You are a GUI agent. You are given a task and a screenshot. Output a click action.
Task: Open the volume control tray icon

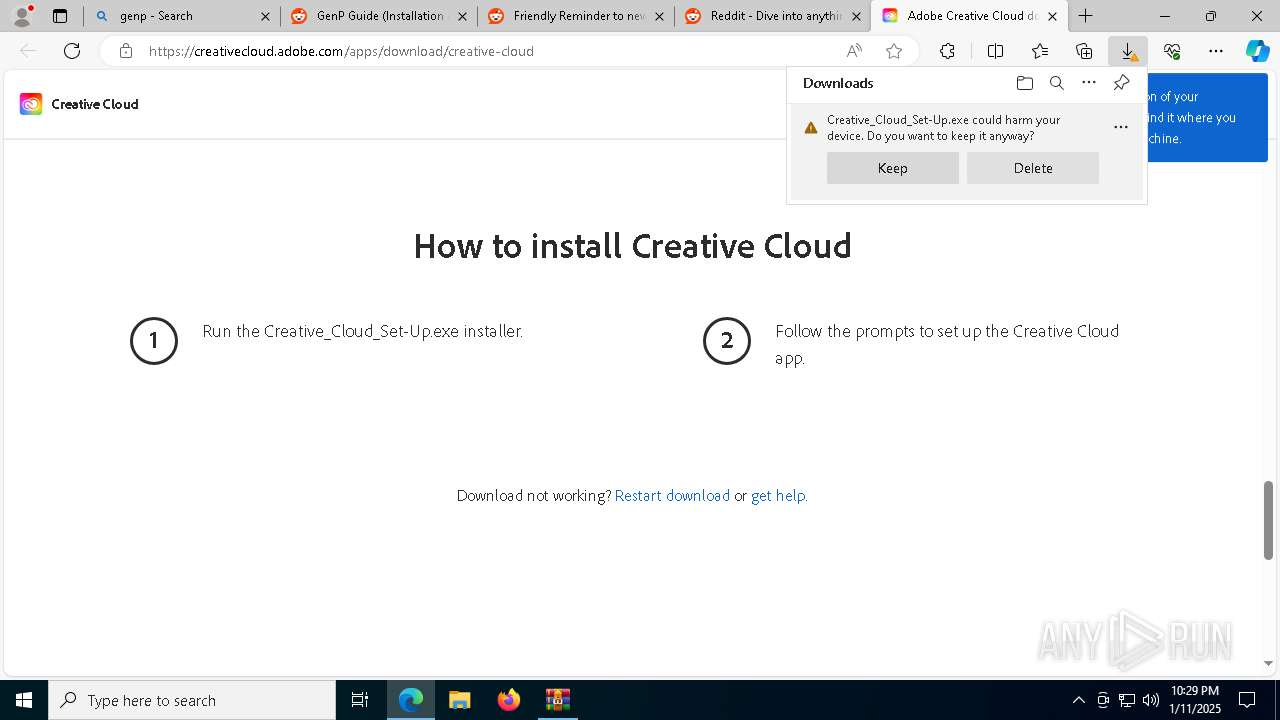(1150, 700)
